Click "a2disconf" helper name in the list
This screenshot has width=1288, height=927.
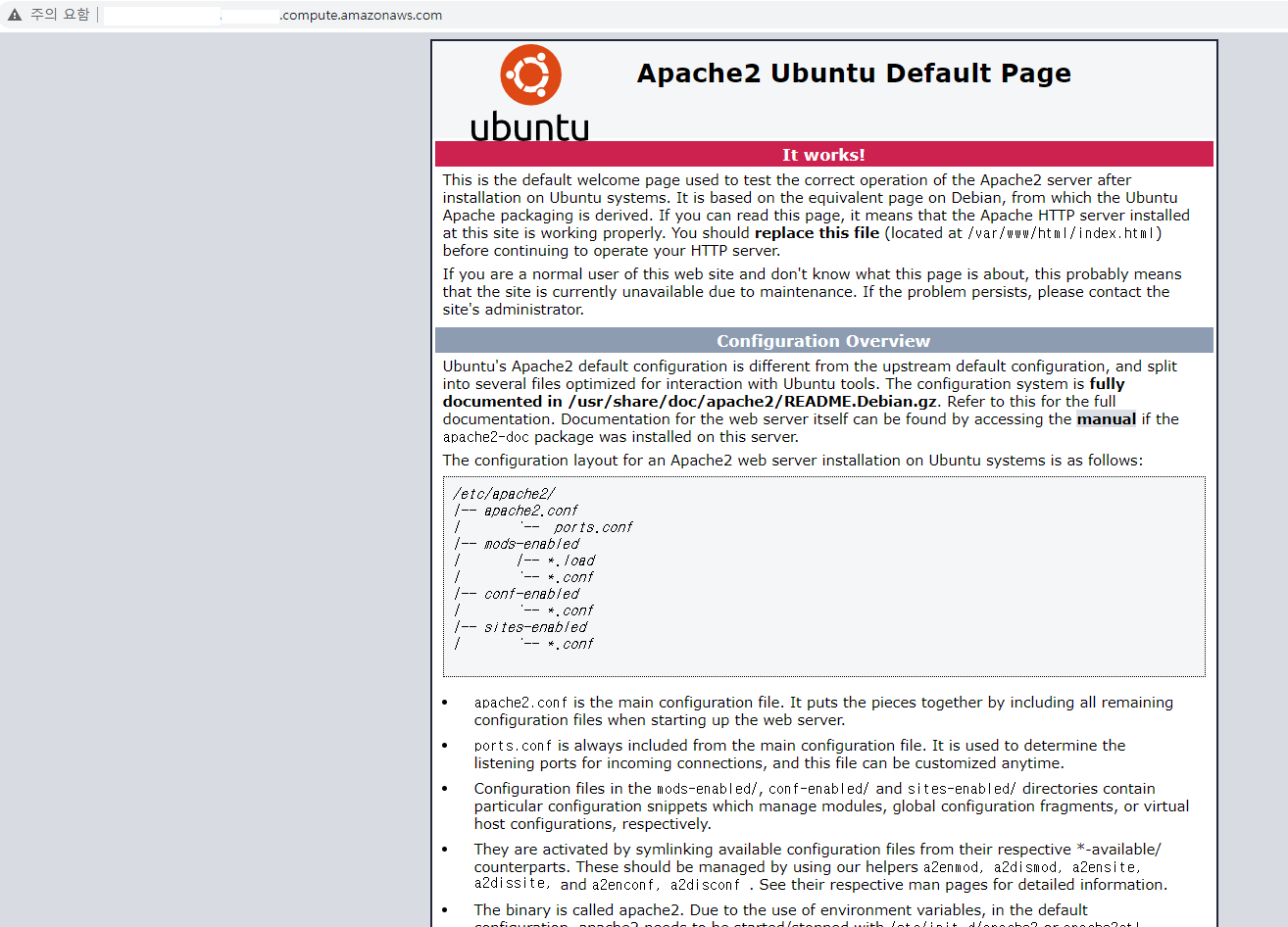pyautogui.click(x=705, y=885)
